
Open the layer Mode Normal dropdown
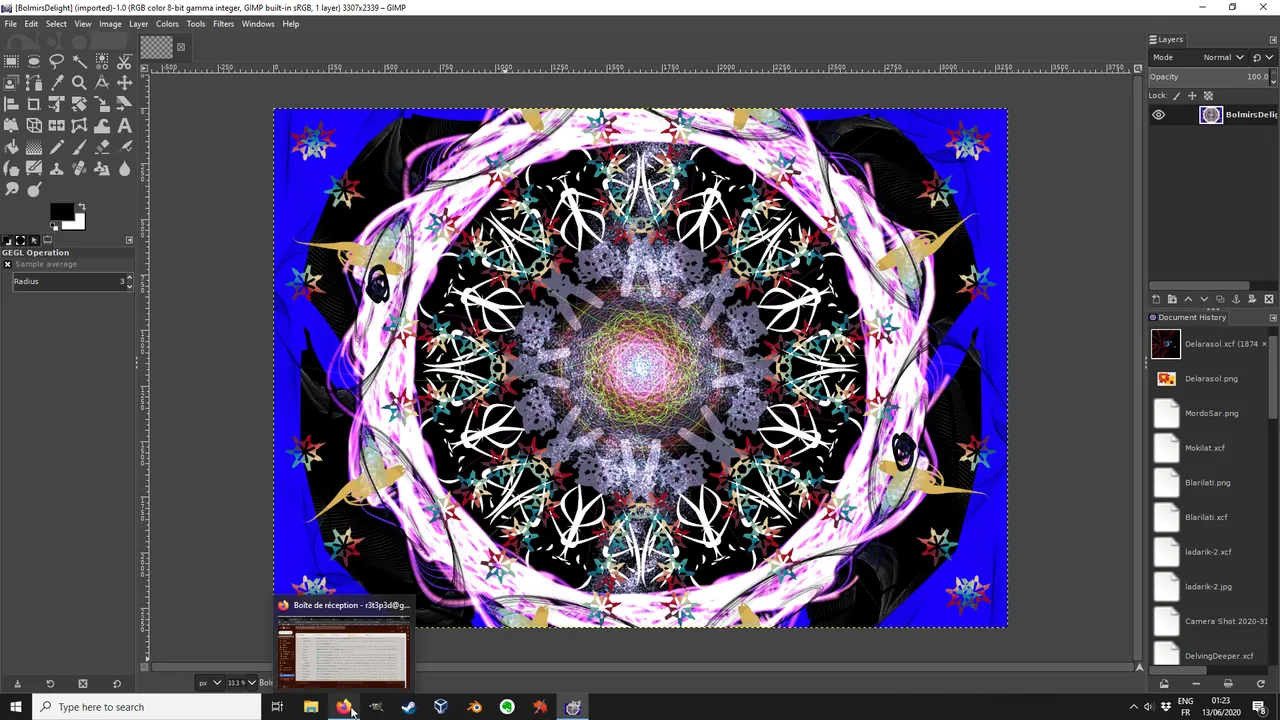1198,57
